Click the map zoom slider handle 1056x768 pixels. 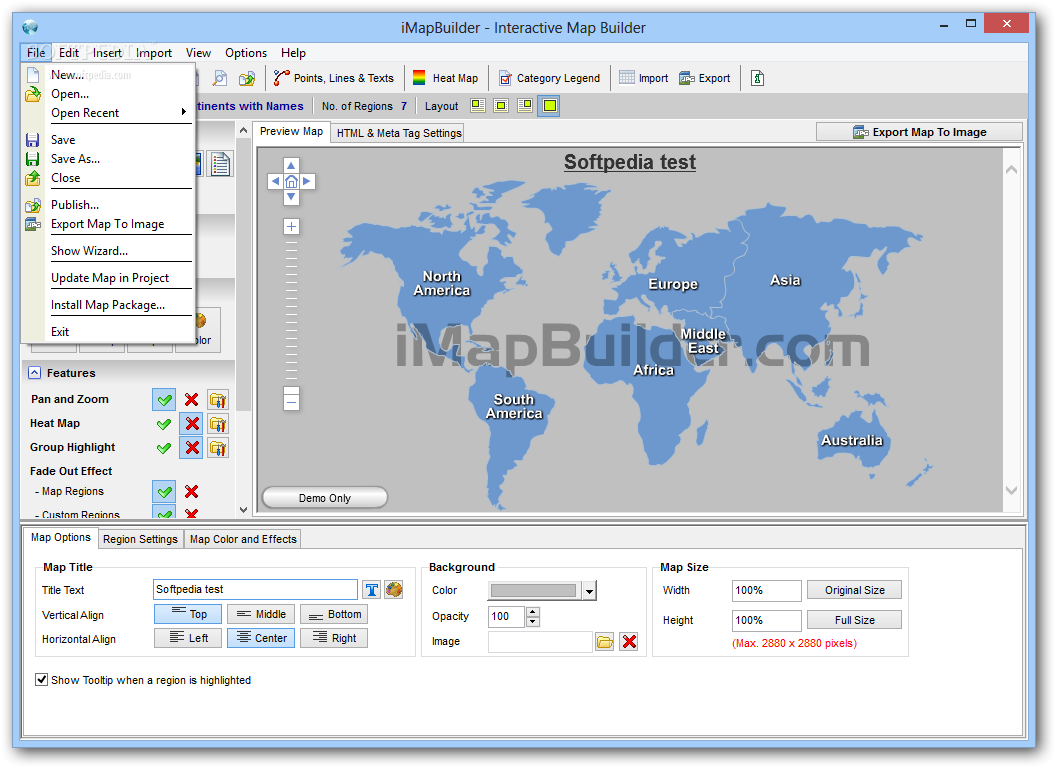(x=291, y=391)
